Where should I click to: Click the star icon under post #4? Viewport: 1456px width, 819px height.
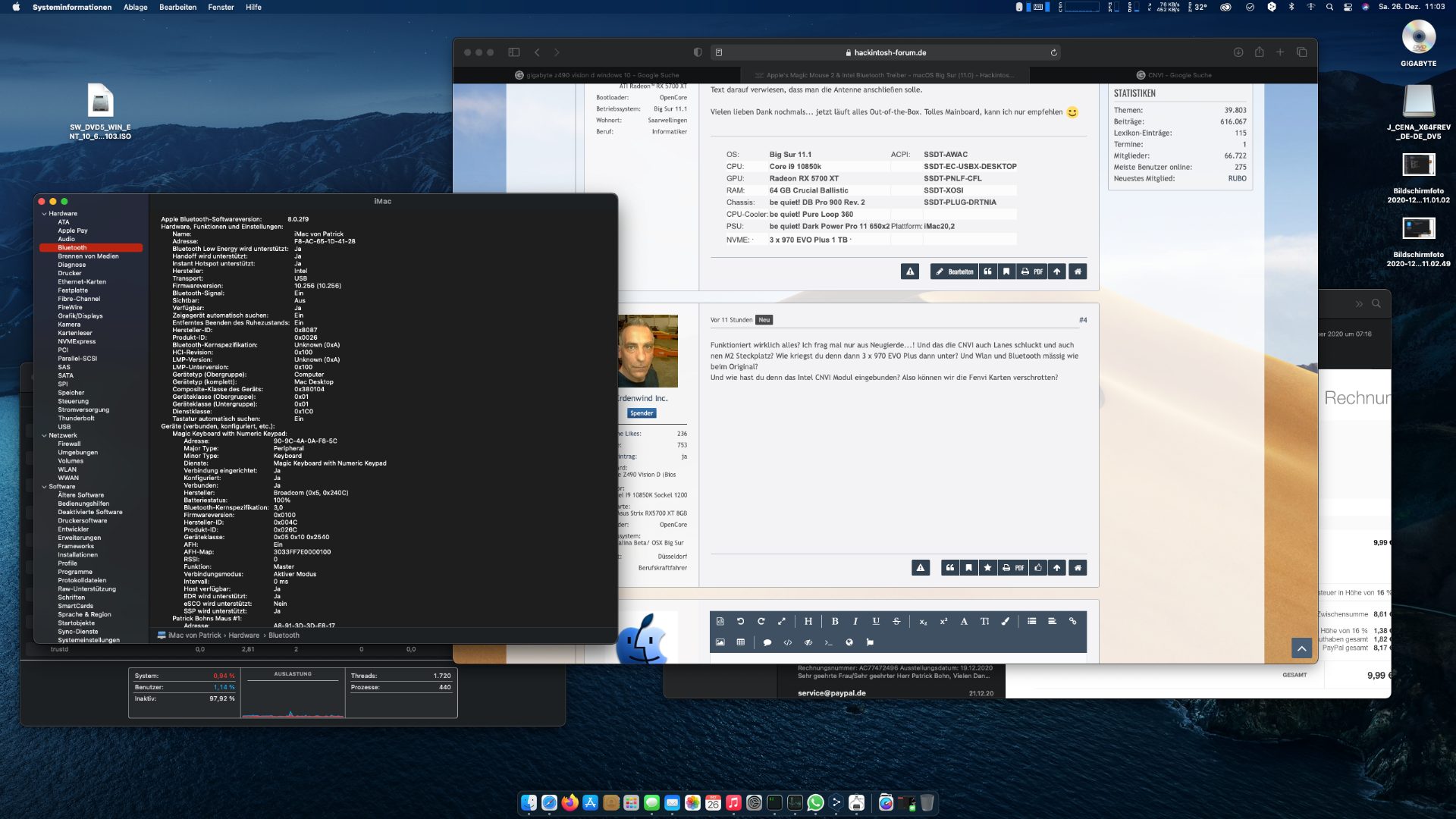pyautogui.click(x=987, y=567)
